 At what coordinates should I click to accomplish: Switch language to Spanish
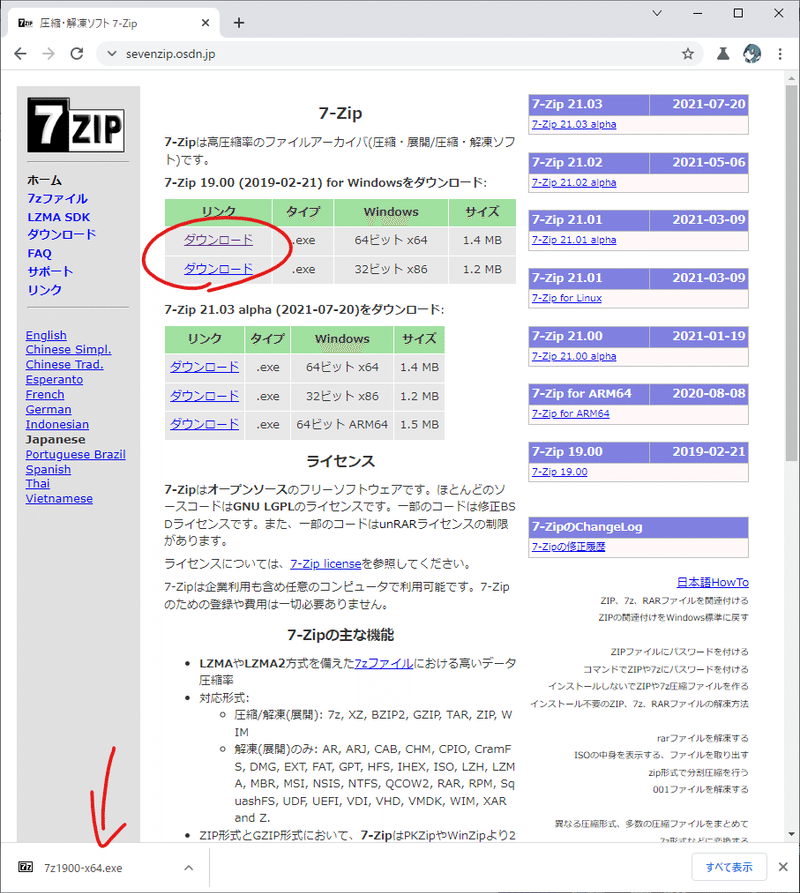pyautogui.click(x=48, y=469)
